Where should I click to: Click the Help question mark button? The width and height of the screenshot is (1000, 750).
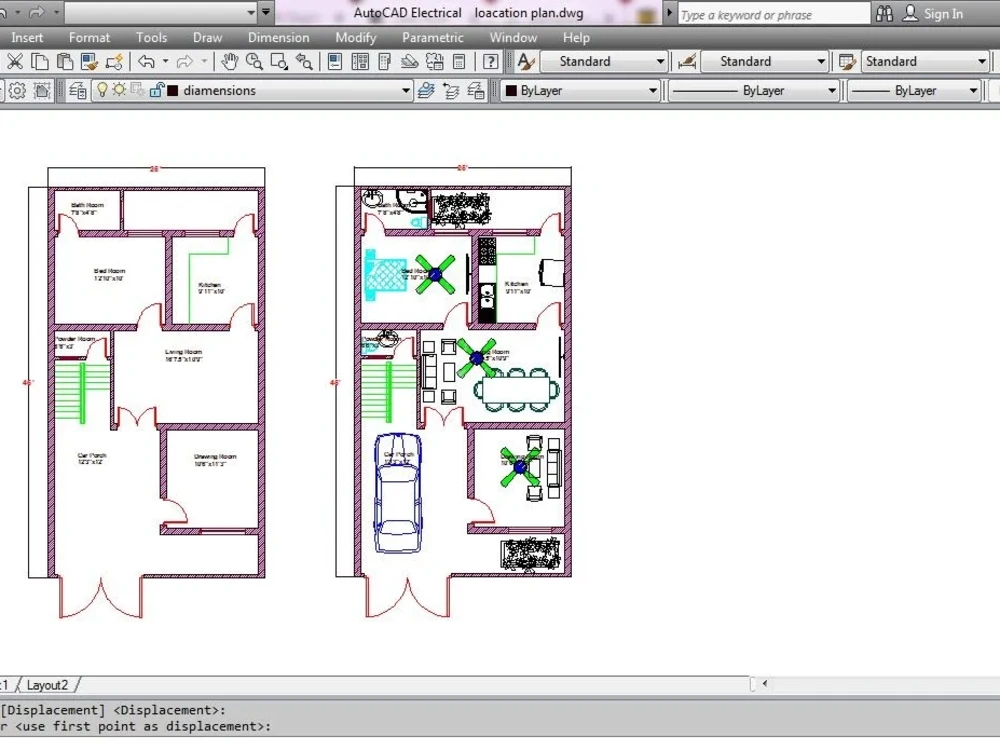489,61
